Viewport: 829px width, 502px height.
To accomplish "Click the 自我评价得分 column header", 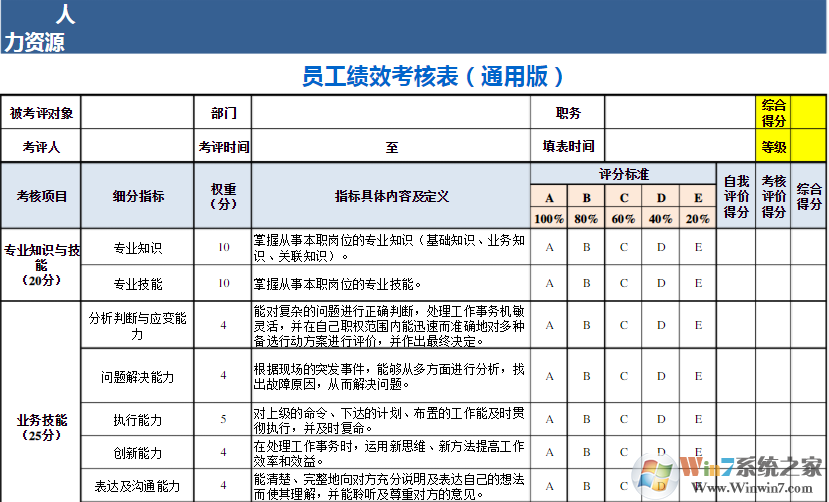I will [736, 196].
